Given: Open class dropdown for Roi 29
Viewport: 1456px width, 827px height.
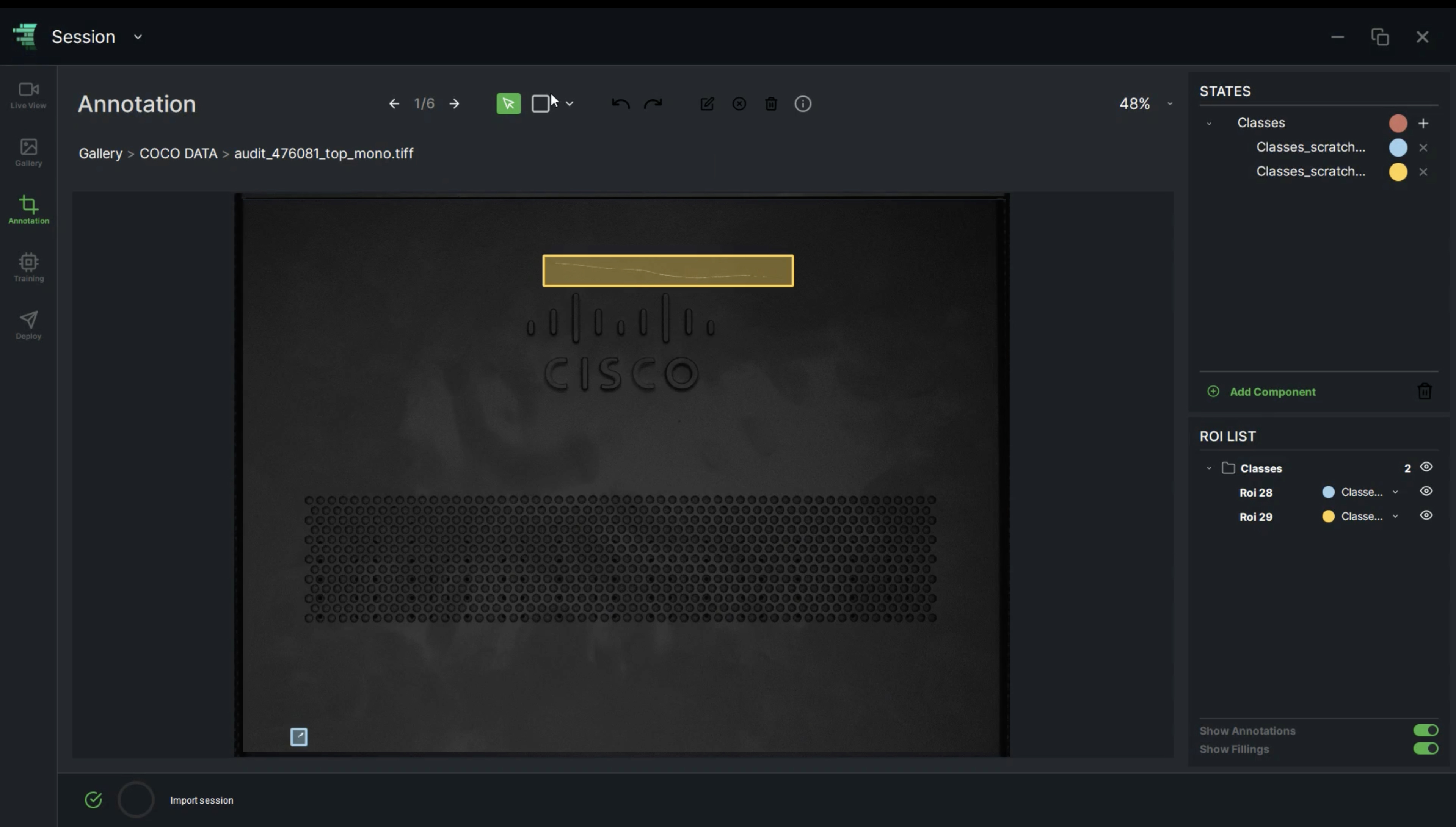Looking at the screenshot, I should tap(1395, 517).
